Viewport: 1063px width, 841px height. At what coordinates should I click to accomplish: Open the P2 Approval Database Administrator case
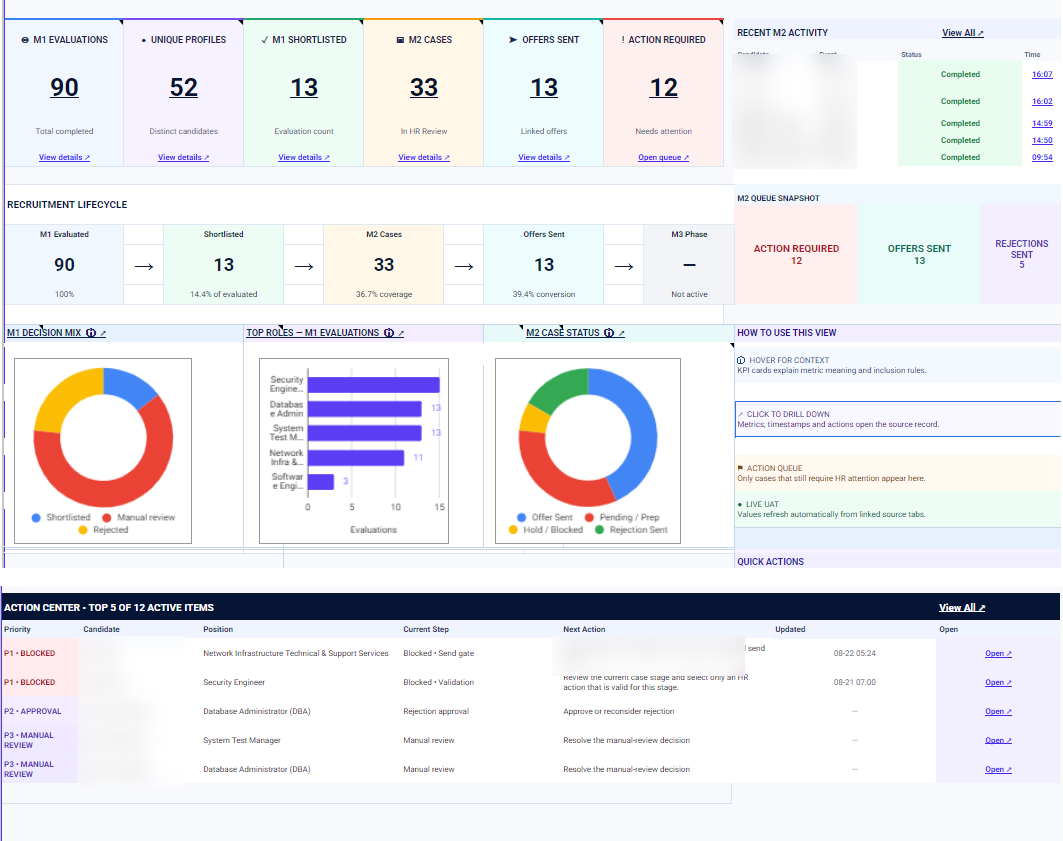pyautogui.click(x=998, y=712)
